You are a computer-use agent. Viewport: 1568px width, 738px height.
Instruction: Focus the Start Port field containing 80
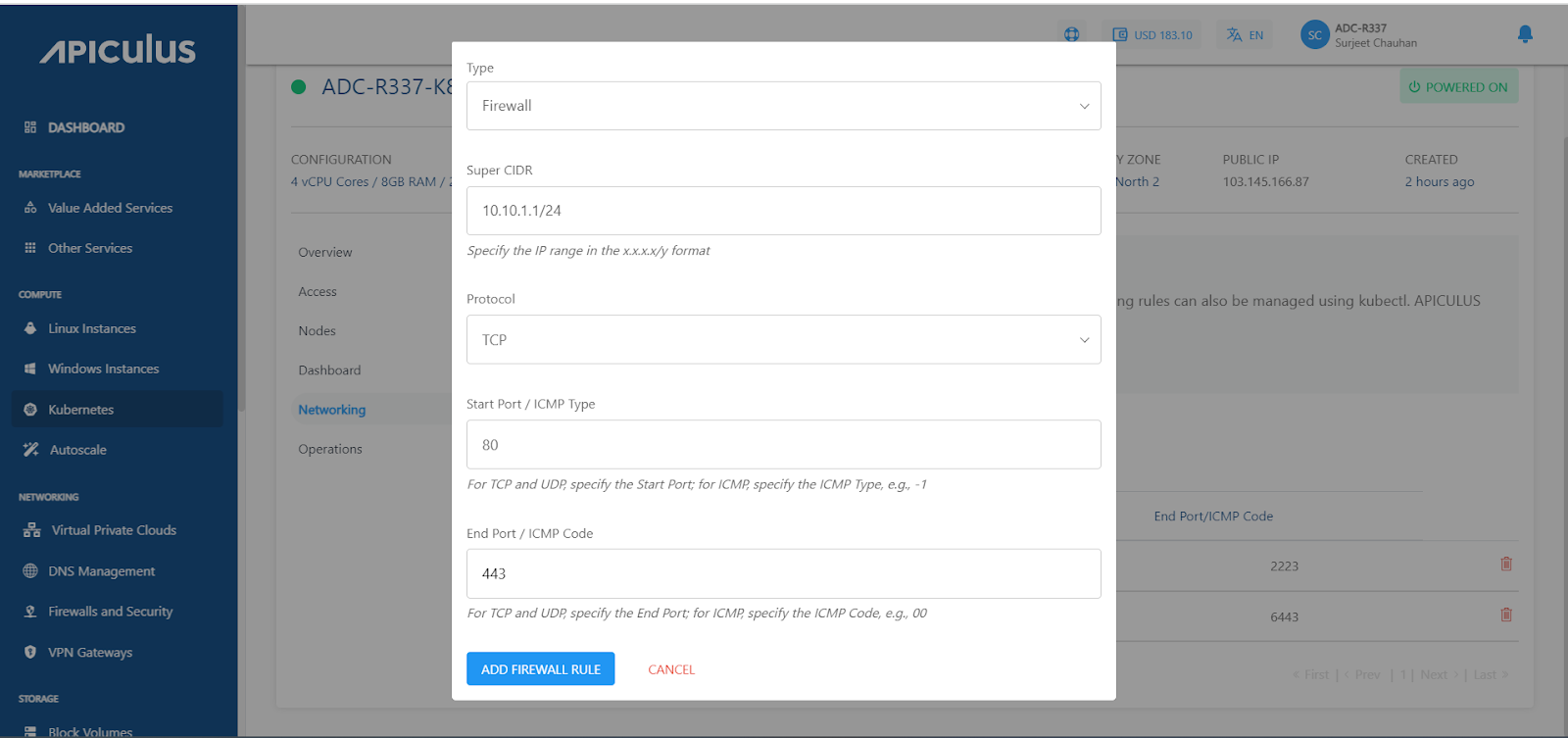point(783,445)
